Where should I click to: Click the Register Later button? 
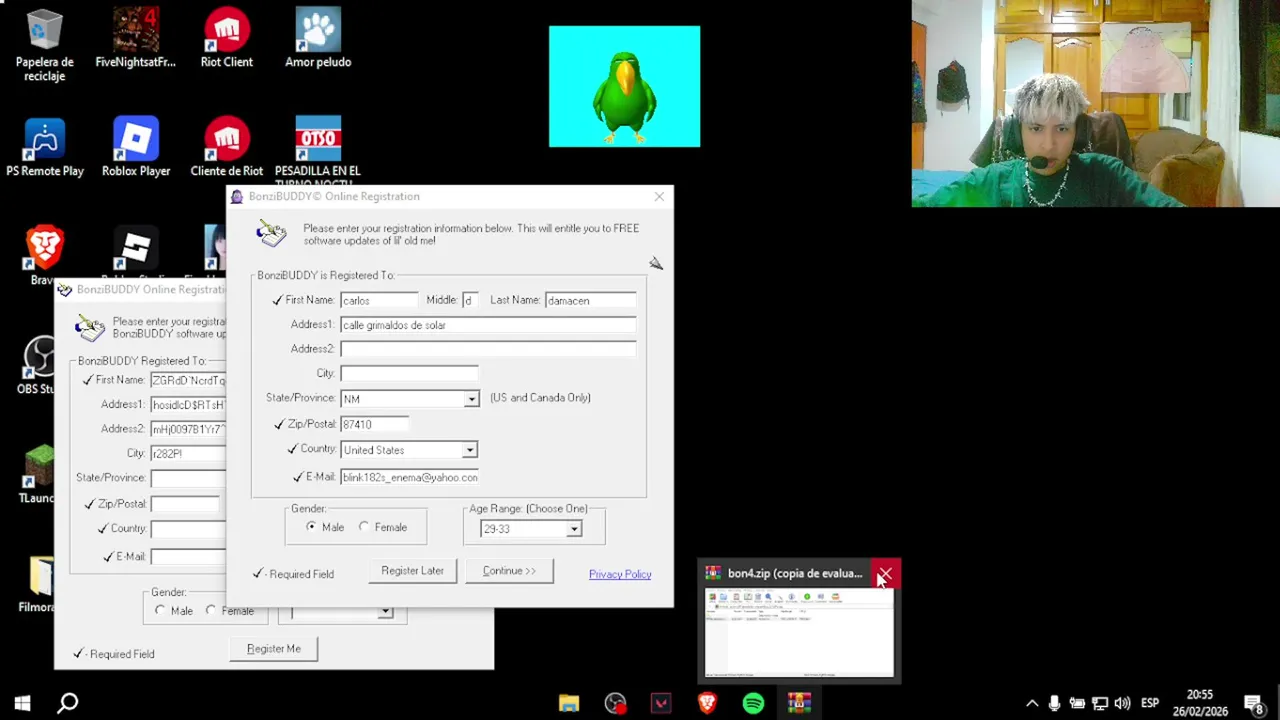pyautogui.click(x=412, y=571)
